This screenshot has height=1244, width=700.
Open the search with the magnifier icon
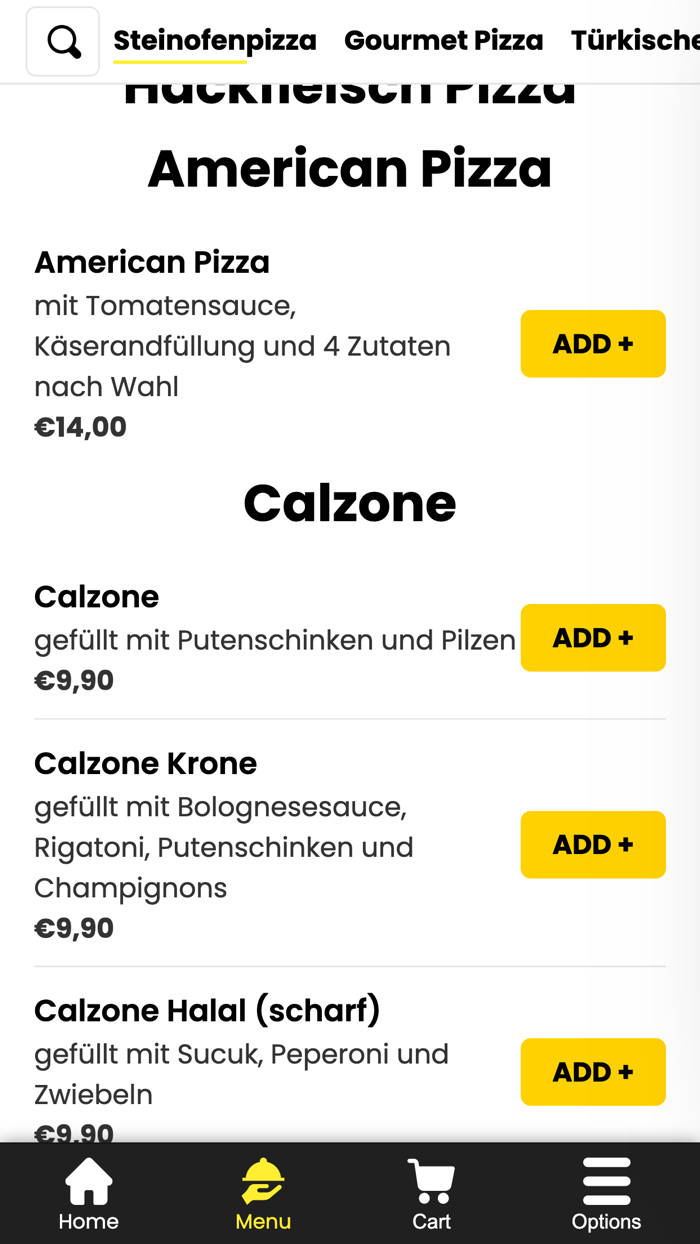click(62, 40)
